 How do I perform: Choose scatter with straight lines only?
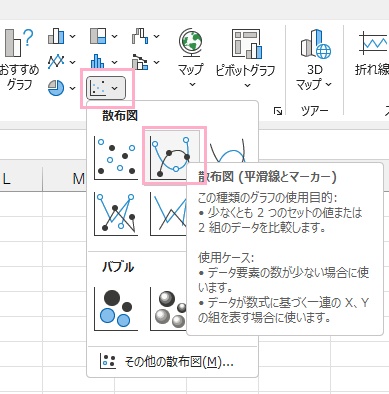[168, 214]
